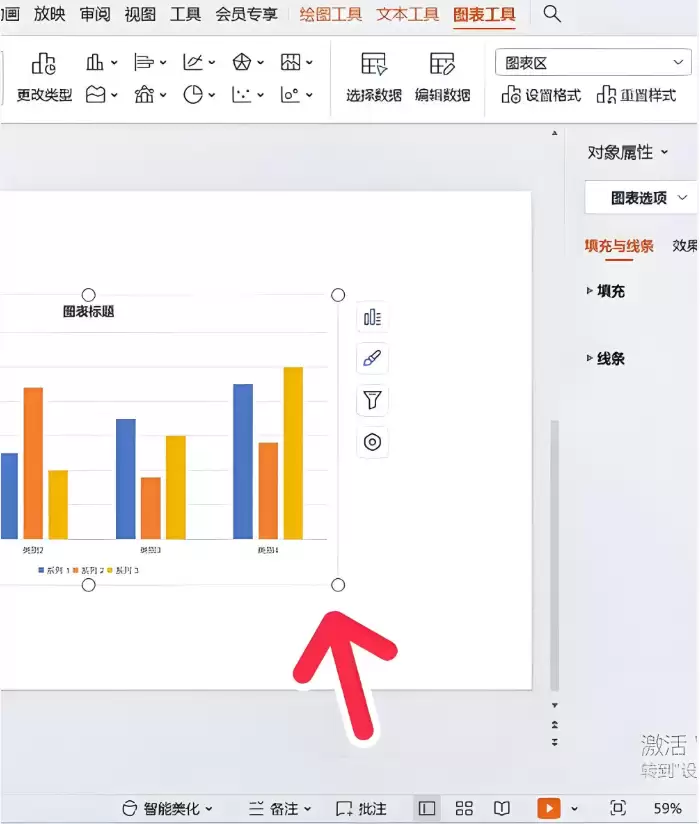
Task: Start slideshow with orange play button
Action: click(549, 808)
